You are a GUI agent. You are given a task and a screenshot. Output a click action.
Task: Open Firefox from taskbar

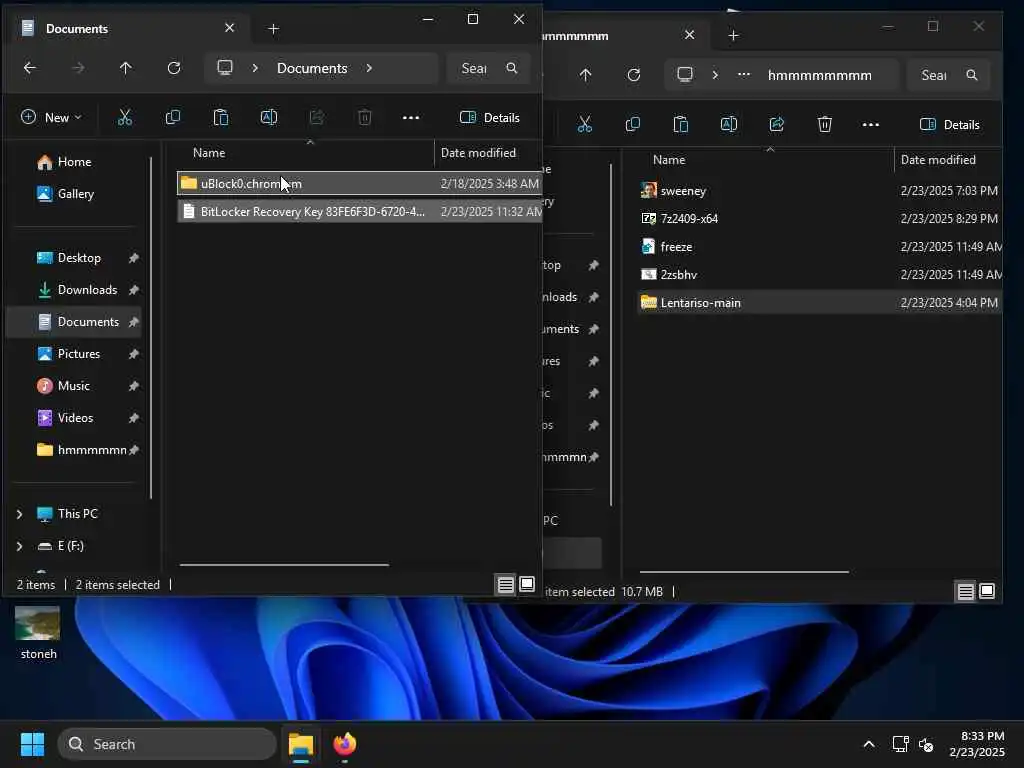pyautogui.click(x=345, y=744)
